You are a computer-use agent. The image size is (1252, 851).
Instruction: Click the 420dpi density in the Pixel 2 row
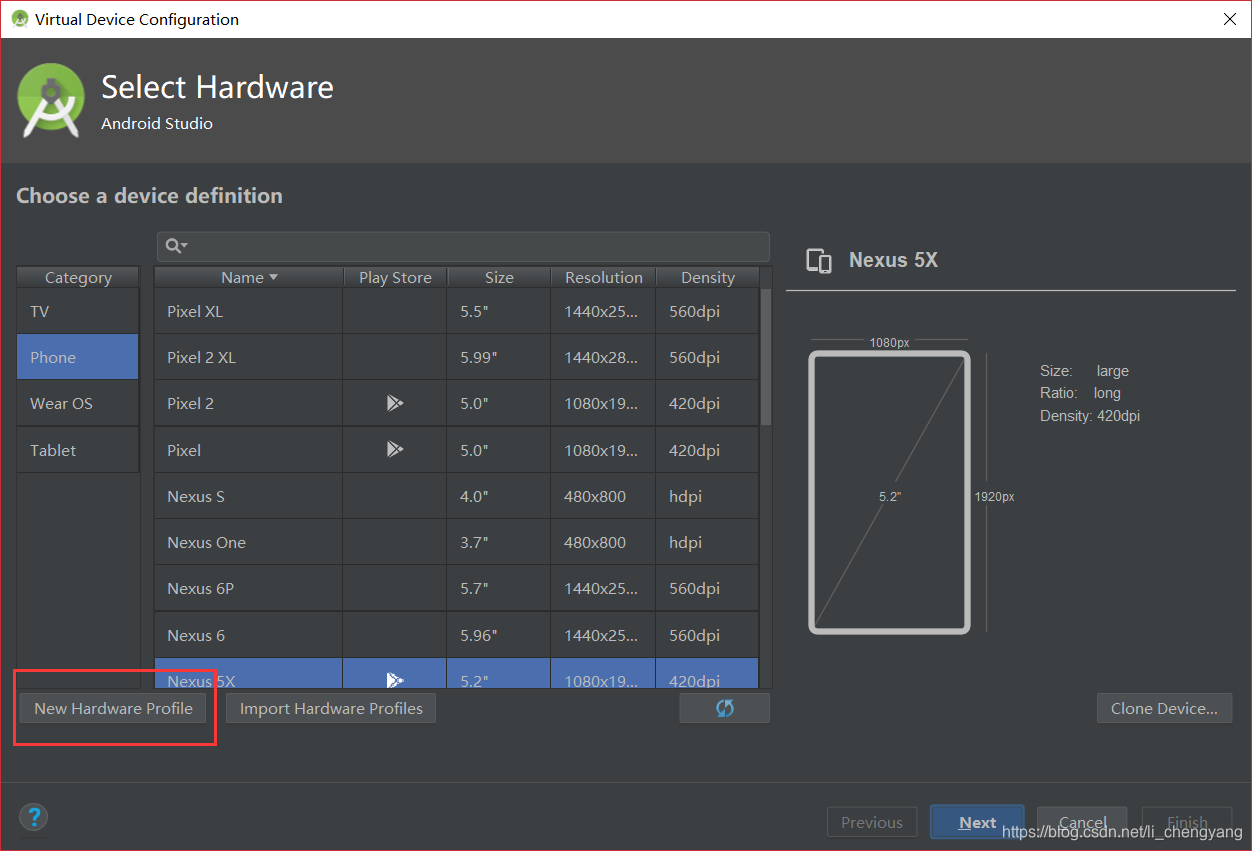[x=708, y=403]
